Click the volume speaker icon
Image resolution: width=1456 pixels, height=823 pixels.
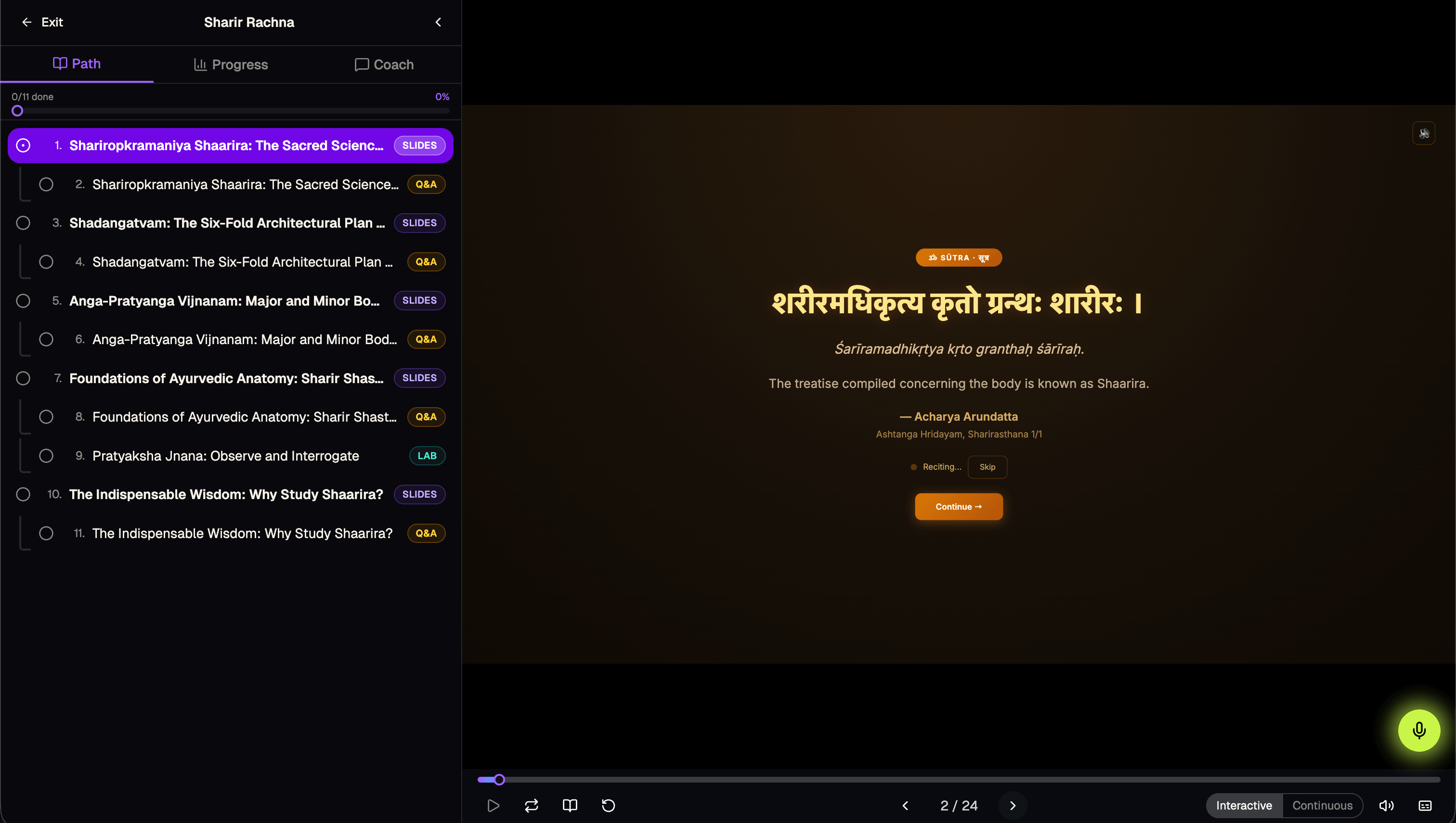click(1387, 806)
